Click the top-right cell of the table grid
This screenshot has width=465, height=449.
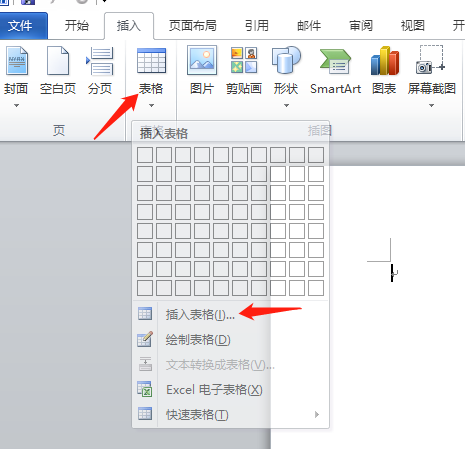pos(316,155)
